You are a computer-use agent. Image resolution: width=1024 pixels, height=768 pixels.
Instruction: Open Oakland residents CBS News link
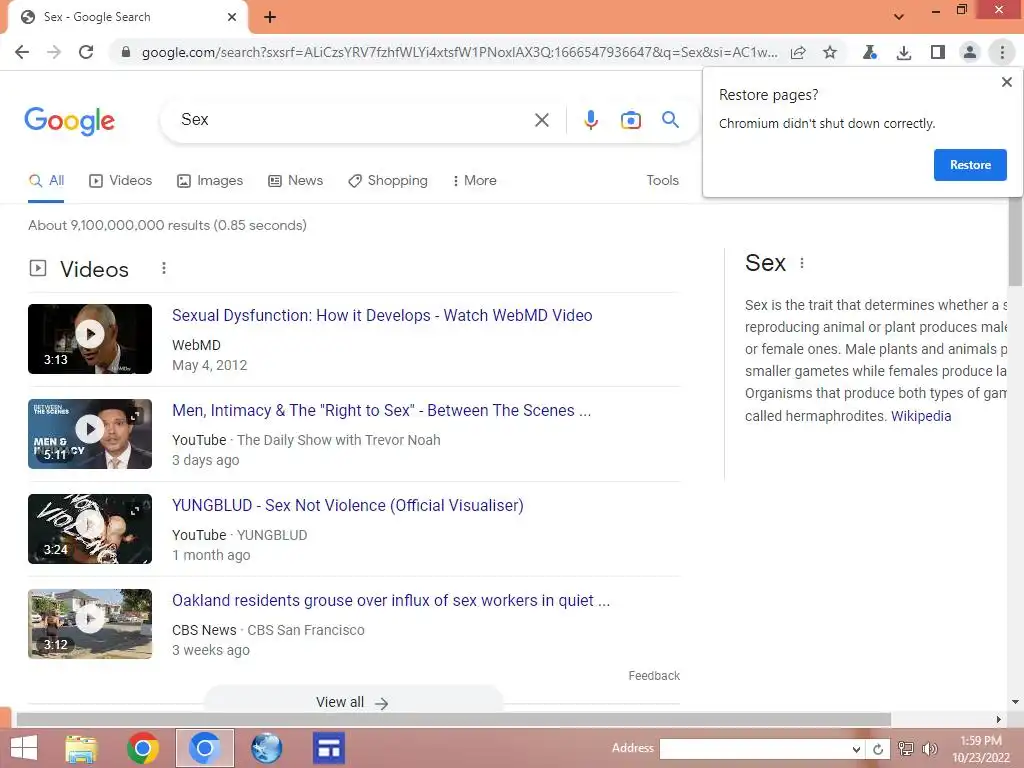pos(391,601)
